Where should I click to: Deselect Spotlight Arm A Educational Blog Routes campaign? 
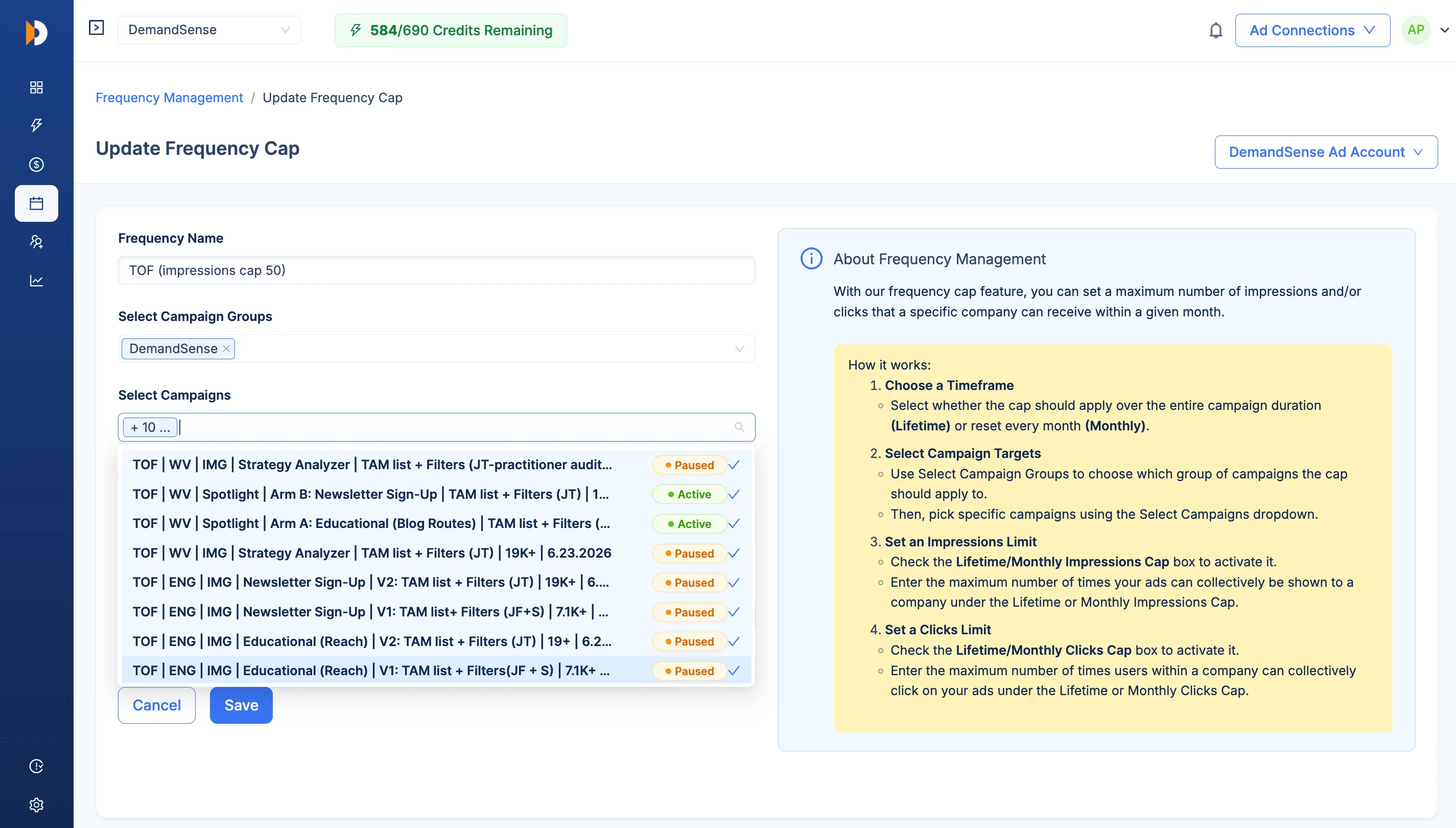click(436, 524)
